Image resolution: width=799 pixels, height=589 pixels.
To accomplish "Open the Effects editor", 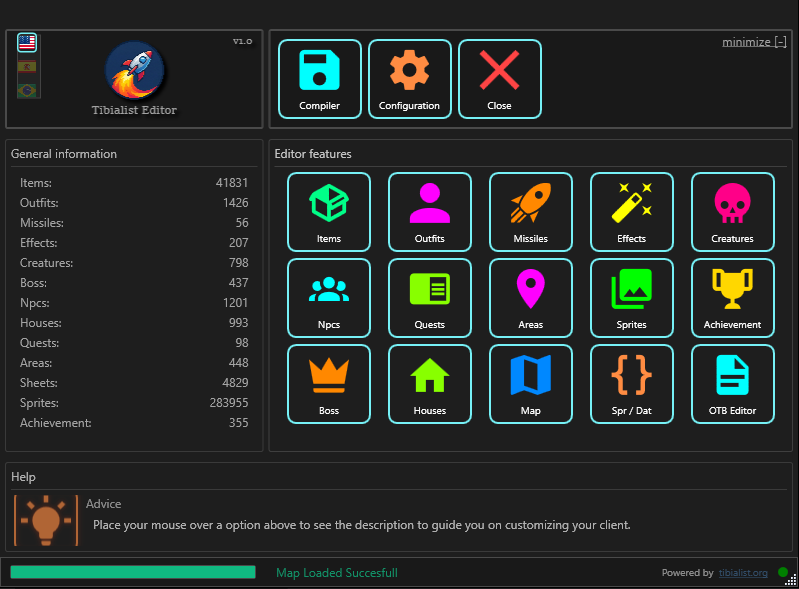I will [x=631, y=212].
